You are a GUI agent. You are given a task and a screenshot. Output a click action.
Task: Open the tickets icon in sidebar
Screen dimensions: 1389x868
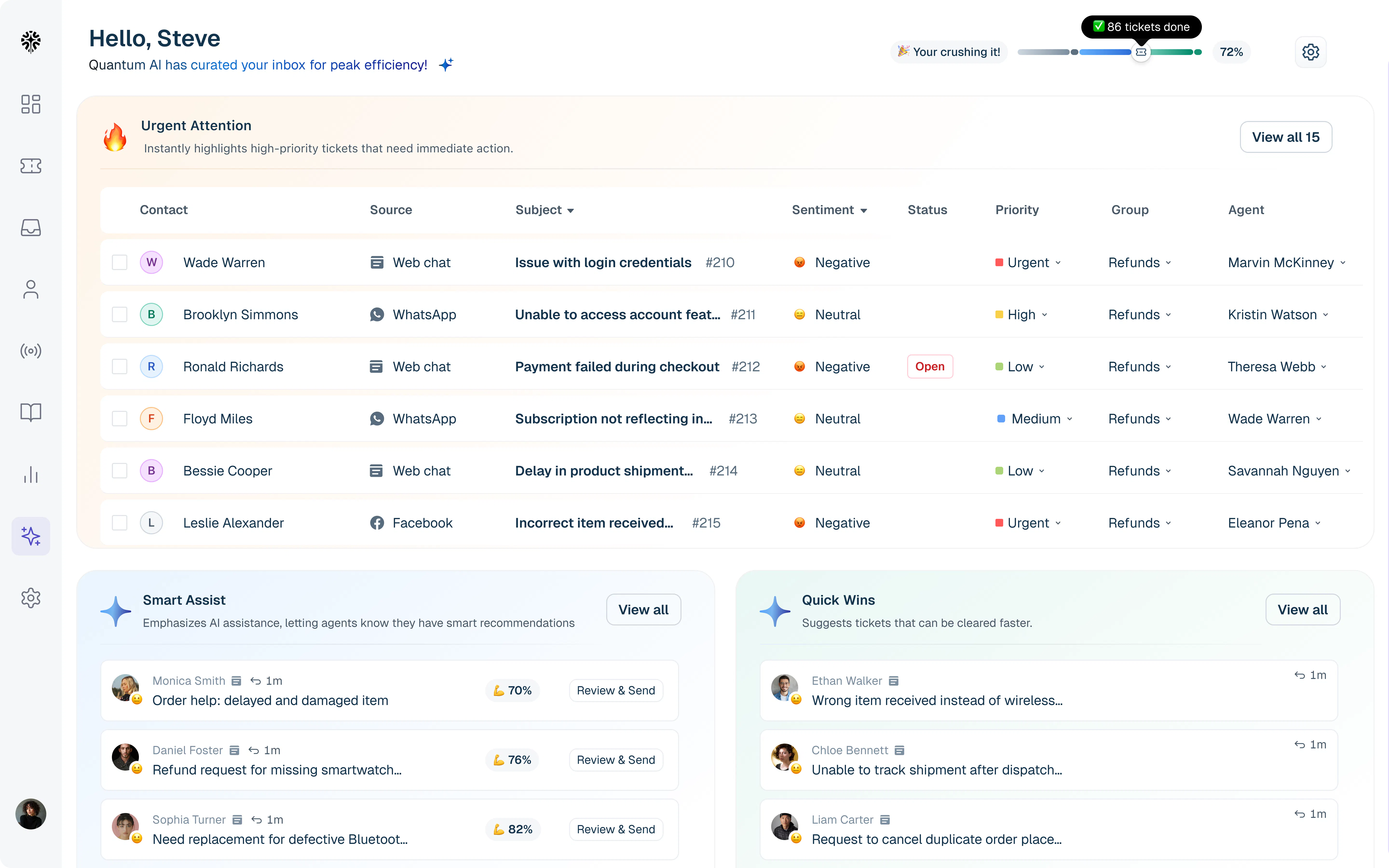[31, 166]
